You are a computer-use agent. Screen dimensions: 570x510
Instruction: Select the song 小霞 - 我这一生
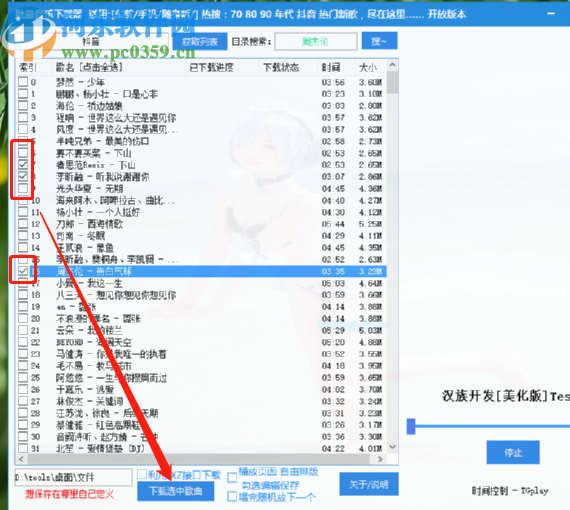89,283
